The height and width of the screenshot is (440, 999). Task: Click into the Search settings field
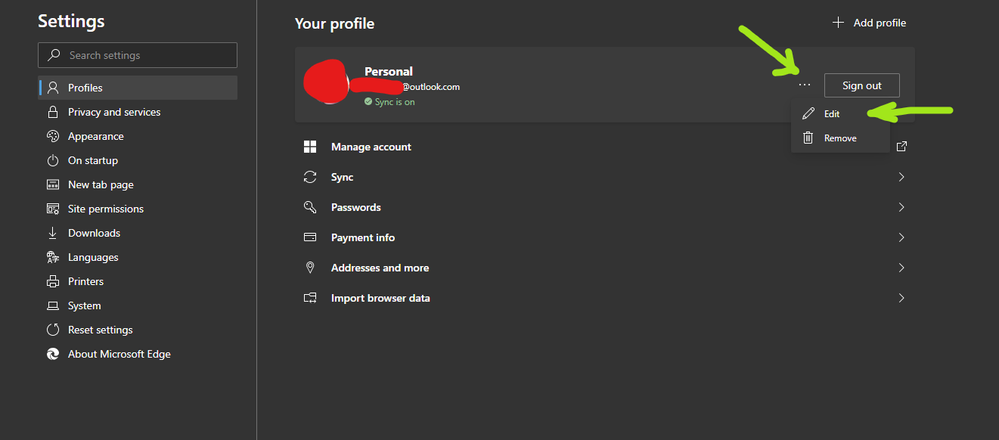[138, 55]
